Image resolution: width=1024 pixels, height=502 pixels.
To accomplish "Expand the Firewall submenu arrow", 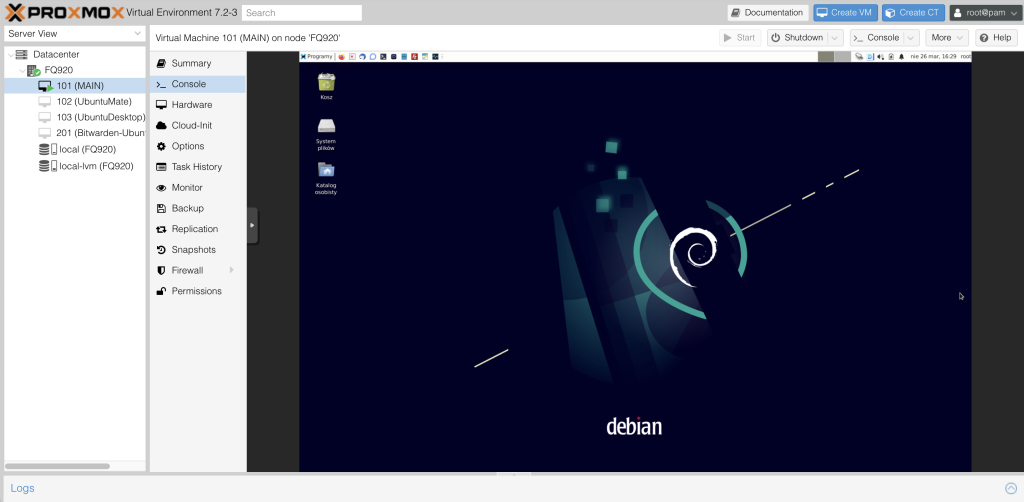I will point(231,270).
